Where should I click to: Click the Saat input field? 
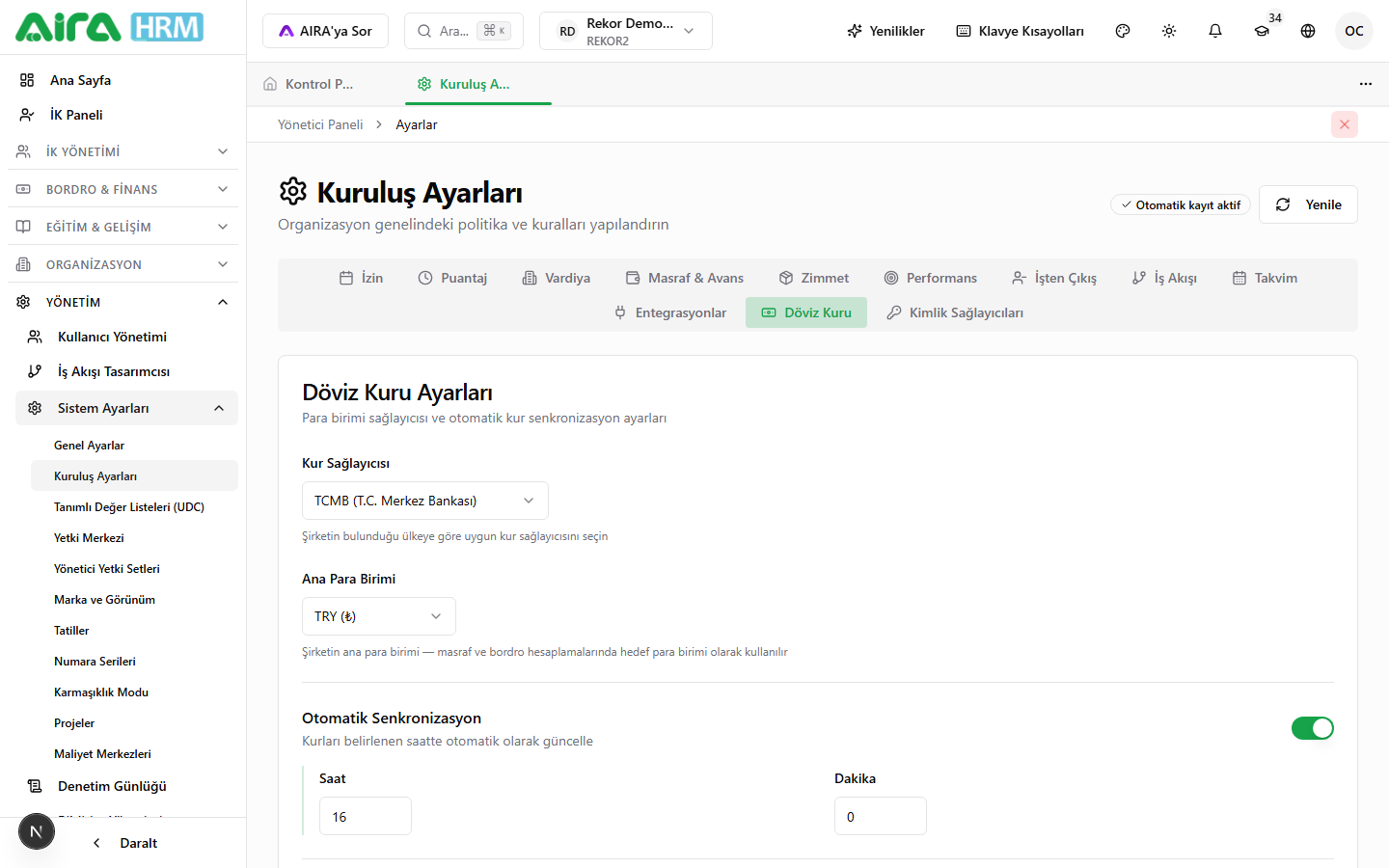366,816
